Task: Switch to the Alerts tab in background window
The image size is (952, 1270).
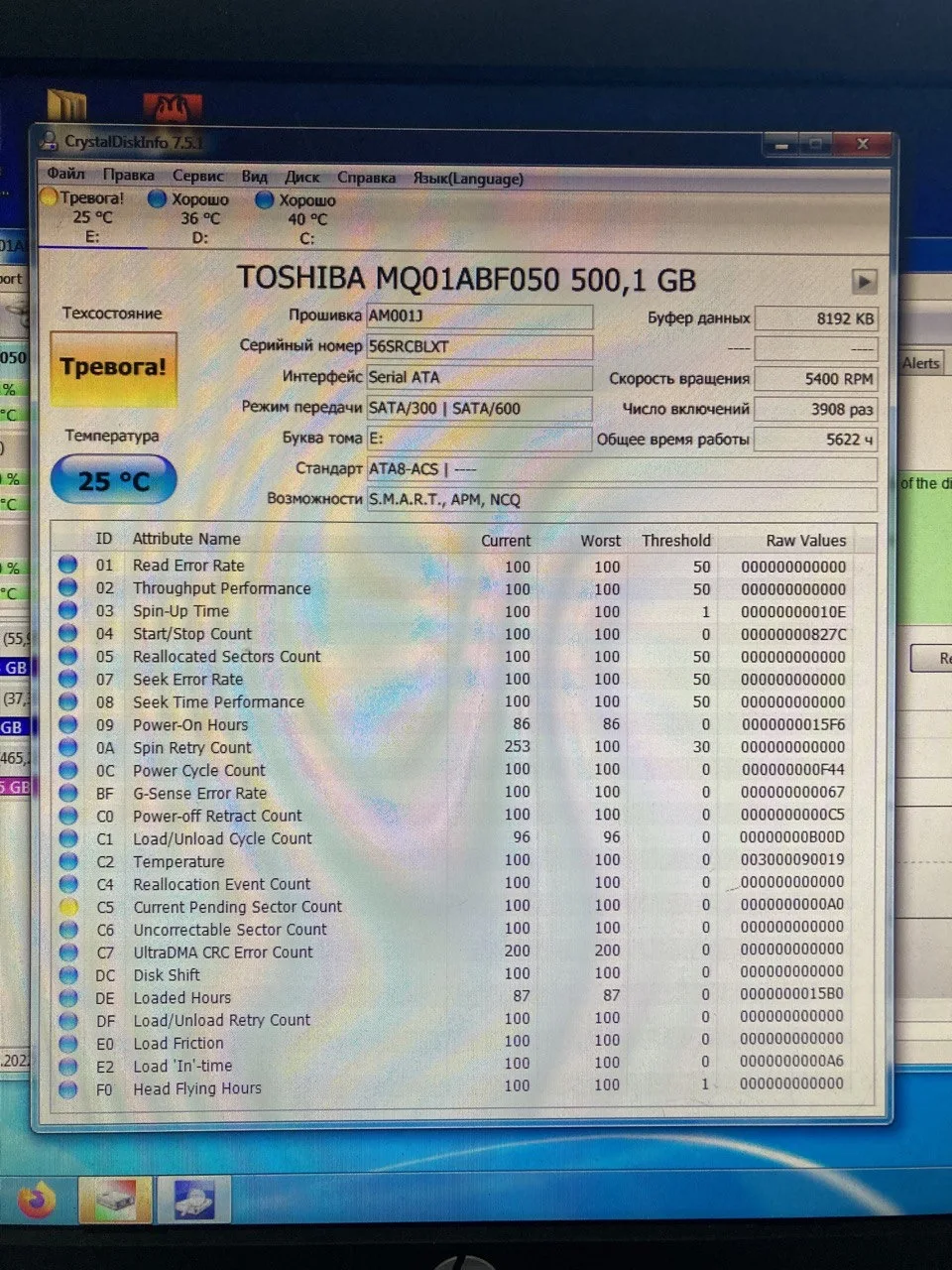Action: tap(920, 363)
